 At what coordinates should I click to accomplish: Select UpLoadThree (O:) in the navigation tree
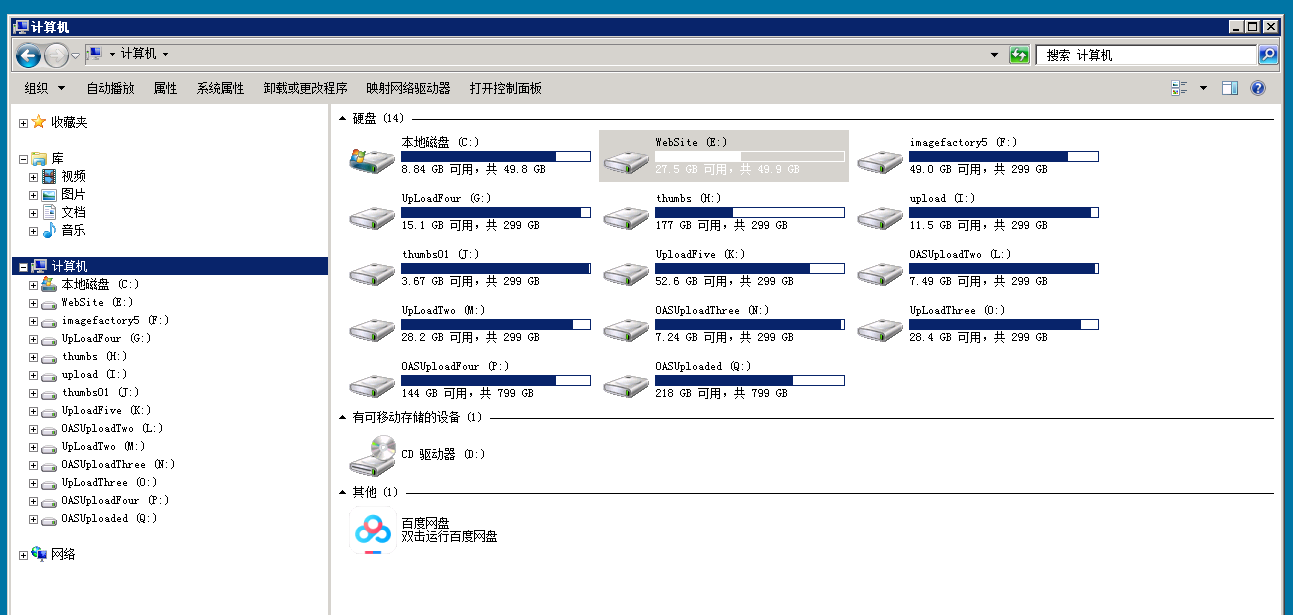pos(108,483)
